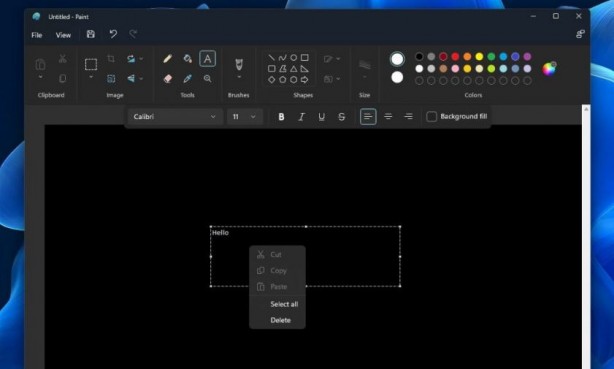
Task: Set text alignment to right
Action: click(408, 117)
